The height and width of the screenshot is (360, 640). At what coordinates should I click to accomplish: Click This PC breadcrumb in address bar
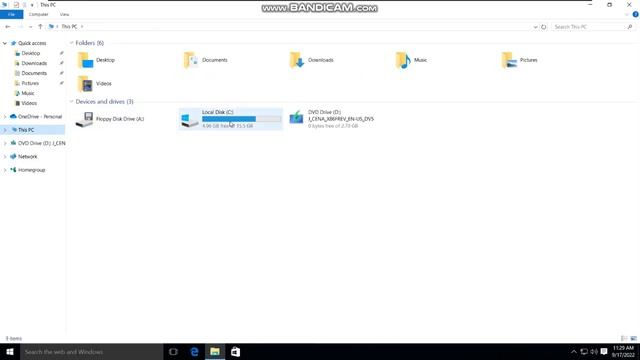pyautogui.click(x=69, y=27)
